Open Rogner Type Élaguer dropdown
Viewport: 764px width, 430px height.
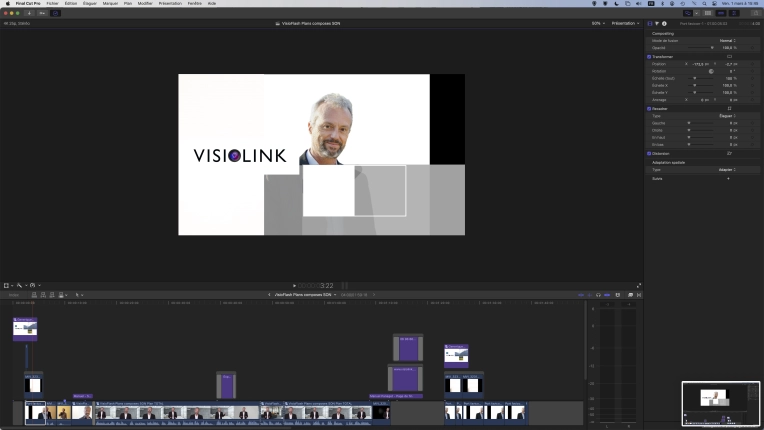(727, 116)
